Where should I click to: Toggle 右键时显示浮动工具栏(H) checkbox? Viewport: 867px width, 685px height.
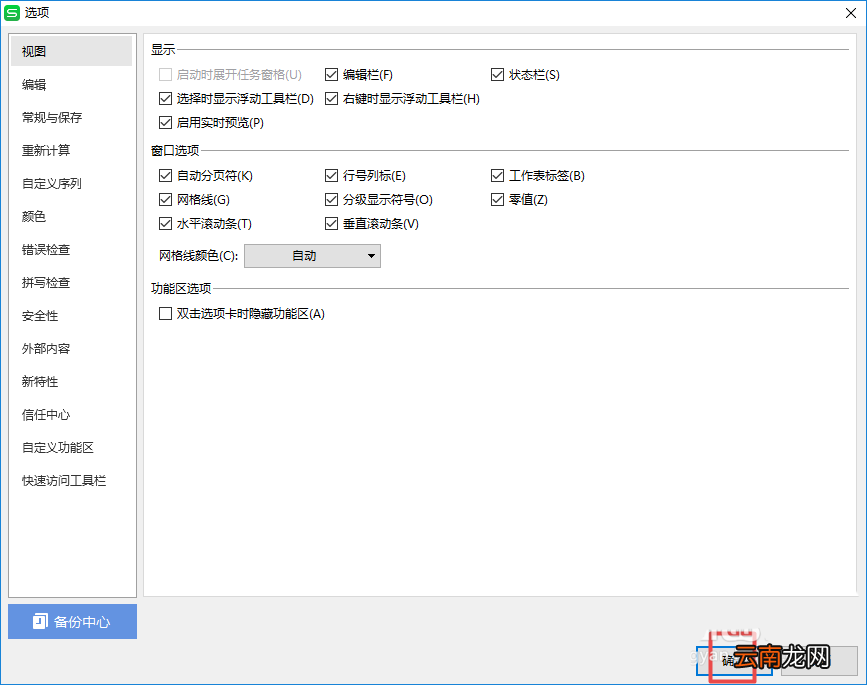(331, 98)
